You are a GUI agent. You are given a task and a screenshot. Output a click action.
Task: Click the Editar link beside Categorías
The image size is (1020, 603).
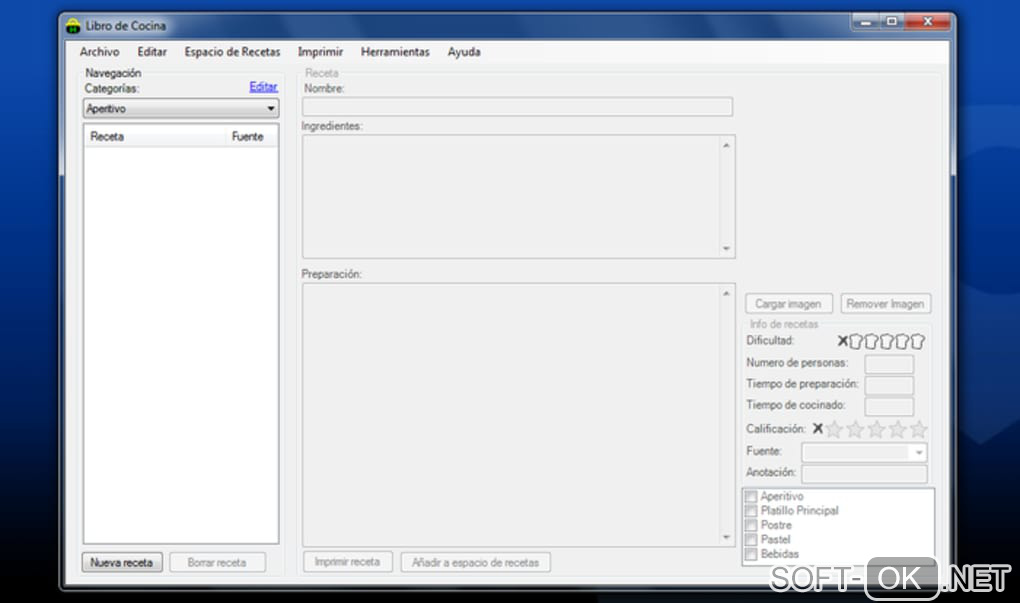pos(263,87)
